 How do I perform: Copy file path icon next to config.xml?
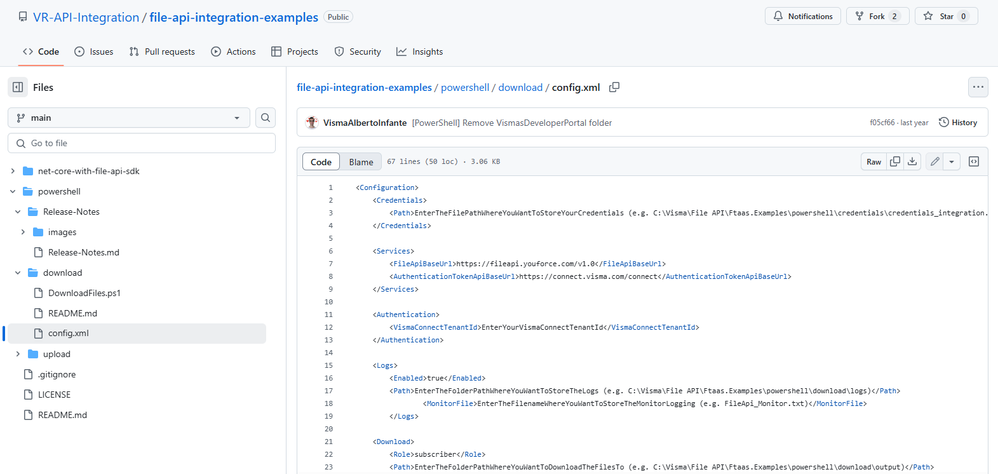coord(614,87)
